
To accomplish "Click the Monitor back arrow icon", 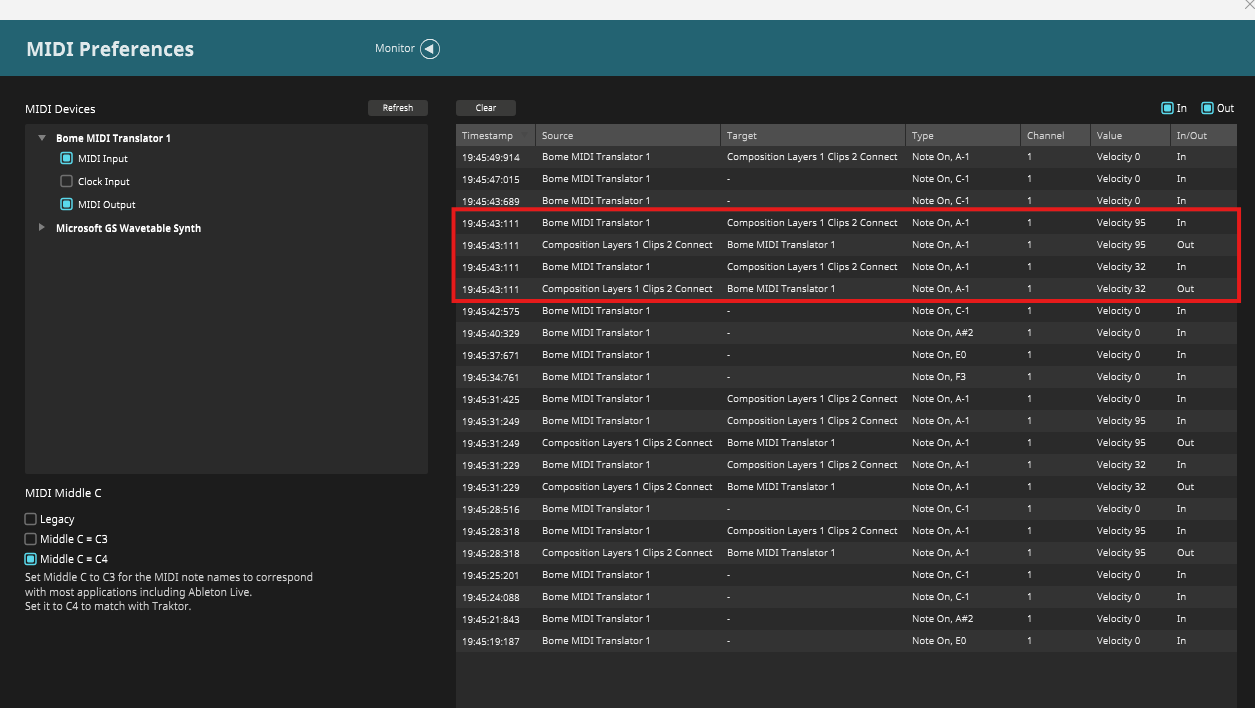I will 430,49.
